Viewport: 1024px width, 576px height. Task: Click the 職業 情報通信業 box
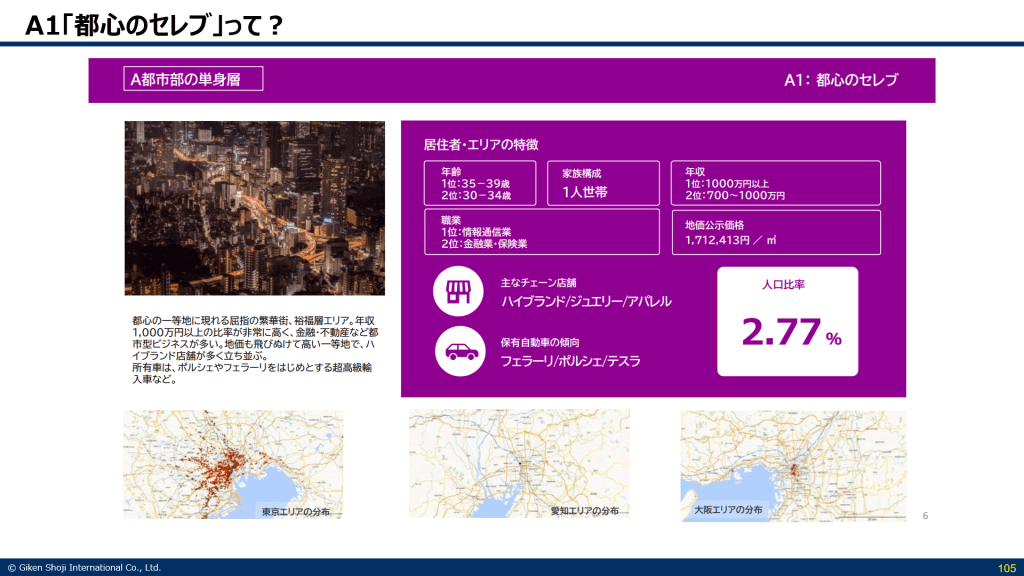point(542,232)
